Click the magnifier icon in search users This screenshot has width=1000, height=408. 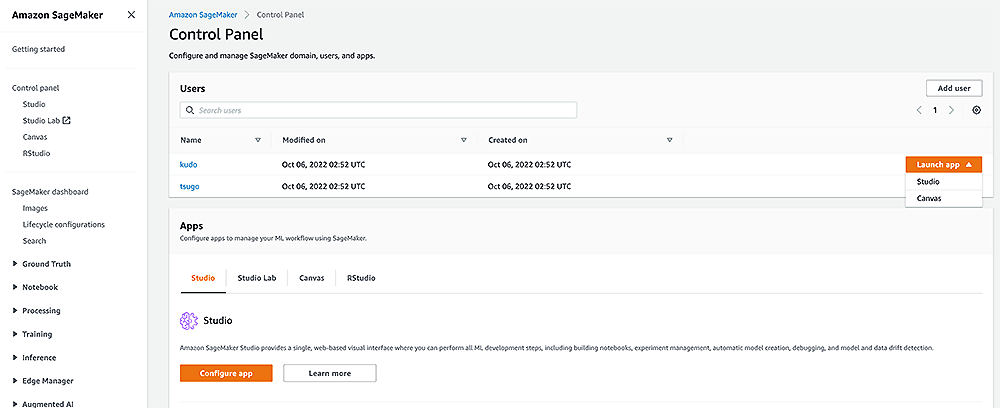click(x=189, y=110)
